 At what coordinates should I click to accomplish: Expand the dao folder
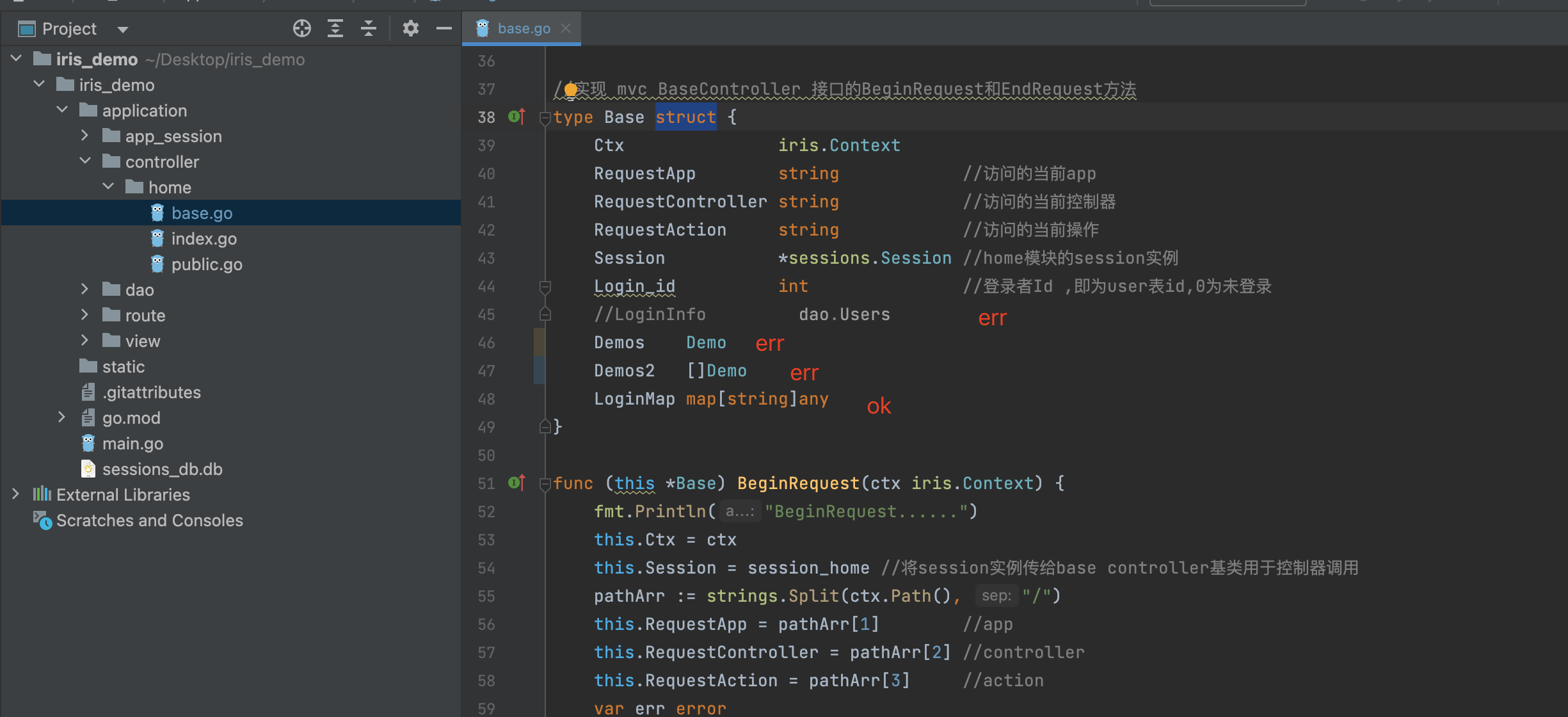(x=84, y=289)
